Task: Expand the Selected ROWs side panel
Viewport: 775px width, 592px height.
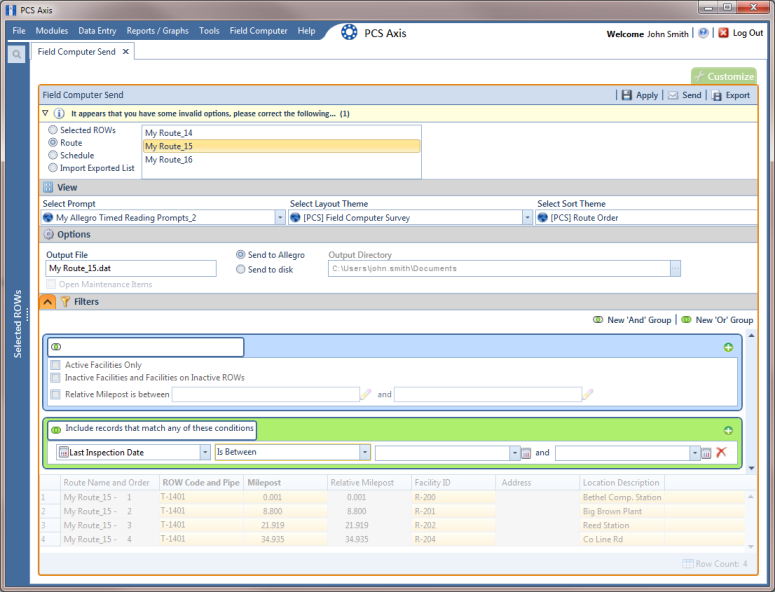Action: (x=18, y=324)
